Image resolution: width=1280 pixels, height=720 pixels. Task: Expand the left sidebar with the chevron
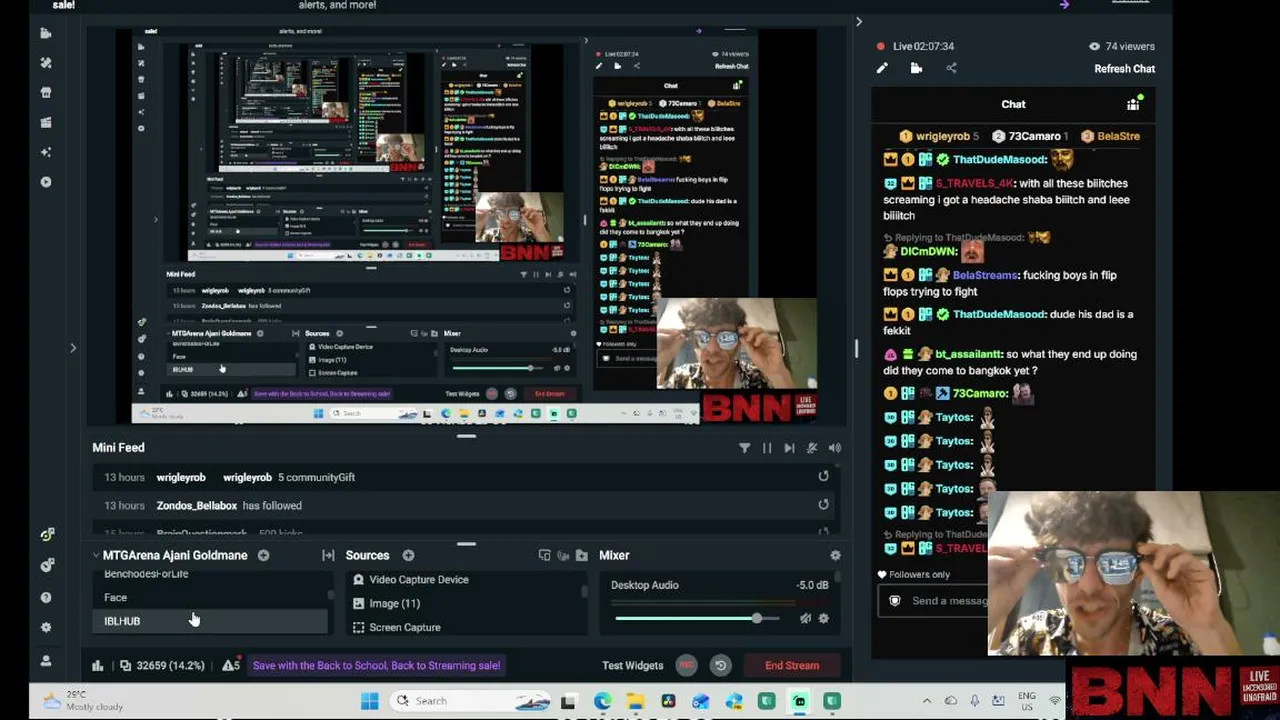[72, 348]
